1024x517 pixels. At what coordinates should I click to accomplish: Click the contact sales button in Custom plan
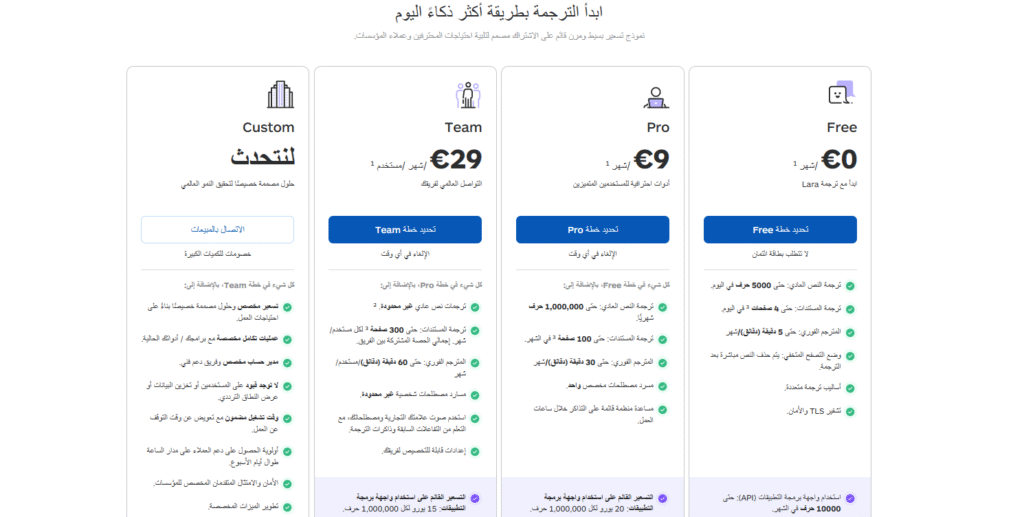[x=217, y=230]
